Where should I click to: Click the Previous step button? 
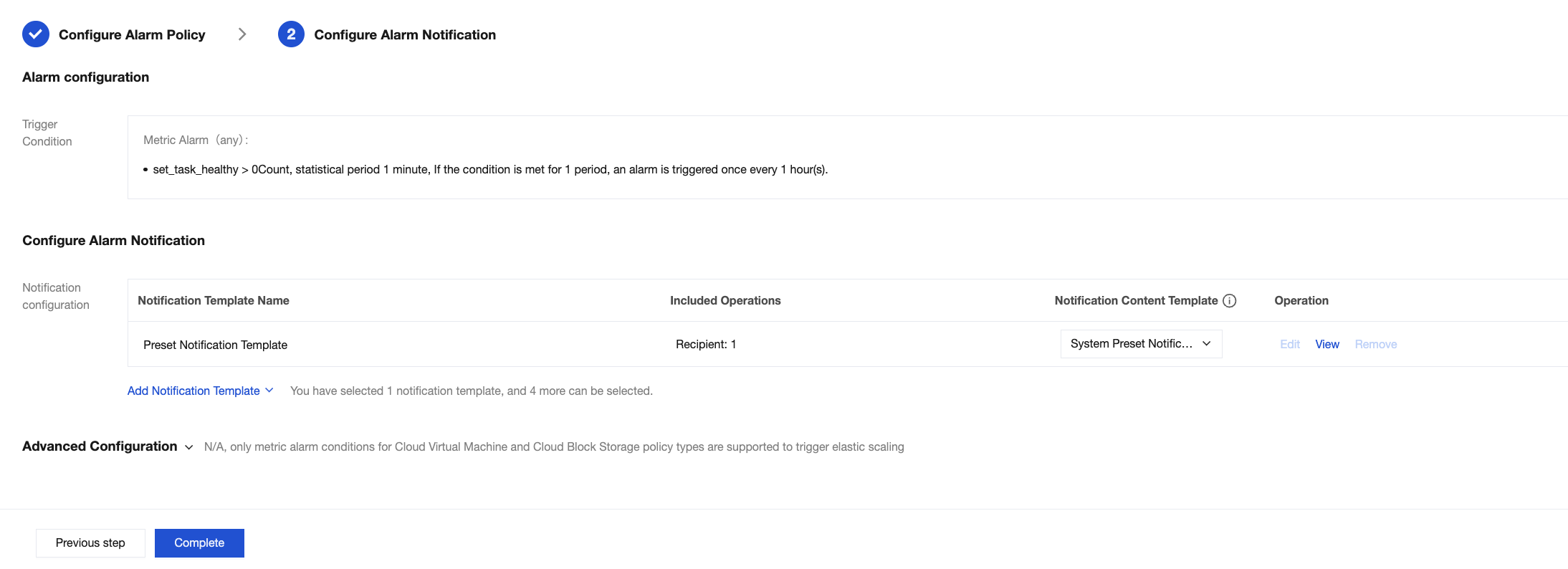point(90,543)
